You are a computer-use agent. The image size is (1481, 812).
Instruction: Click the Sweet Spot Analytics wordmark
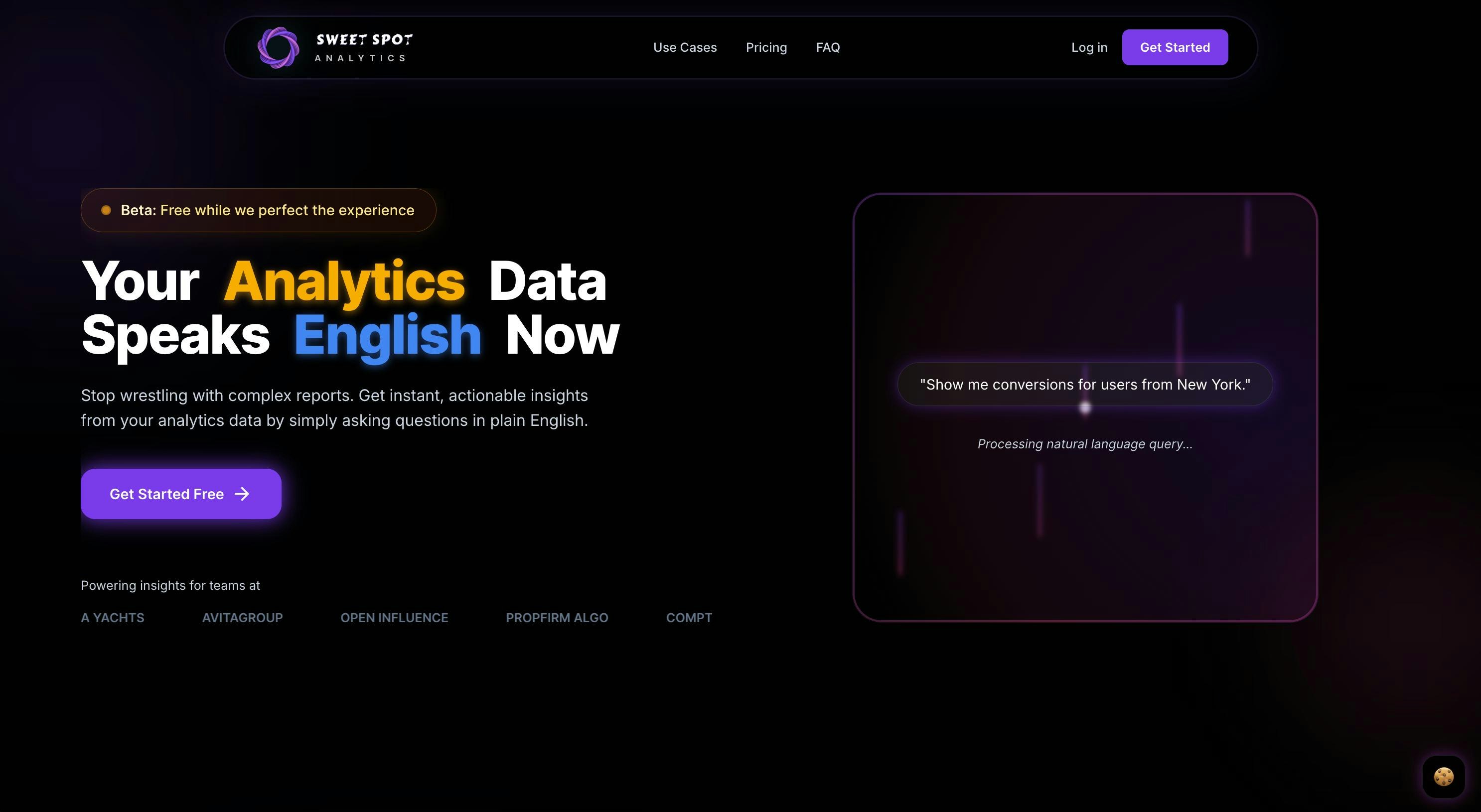point(363,48)
